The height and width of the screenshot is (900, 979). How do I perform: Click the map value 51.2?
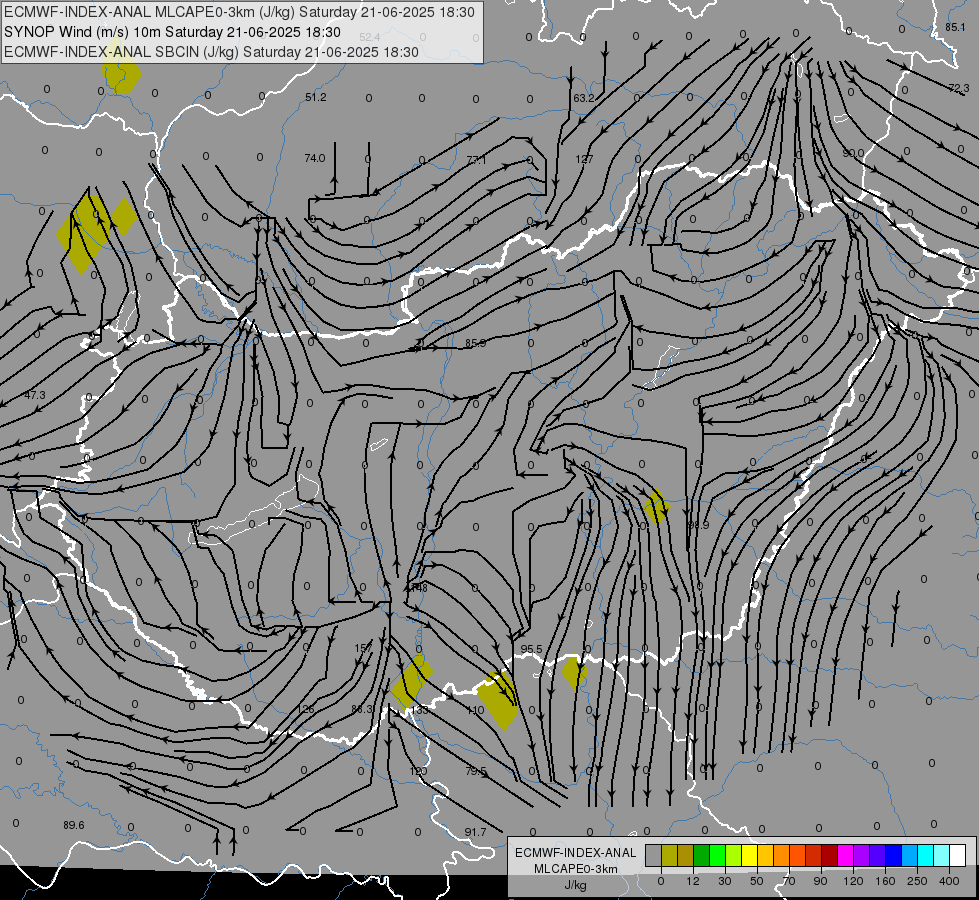coord(316,97)
